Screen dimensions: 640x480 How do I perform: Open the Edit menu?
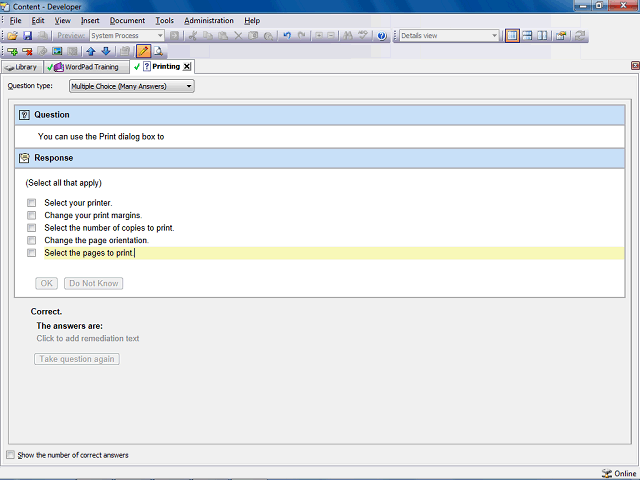(x=38, y=20)
